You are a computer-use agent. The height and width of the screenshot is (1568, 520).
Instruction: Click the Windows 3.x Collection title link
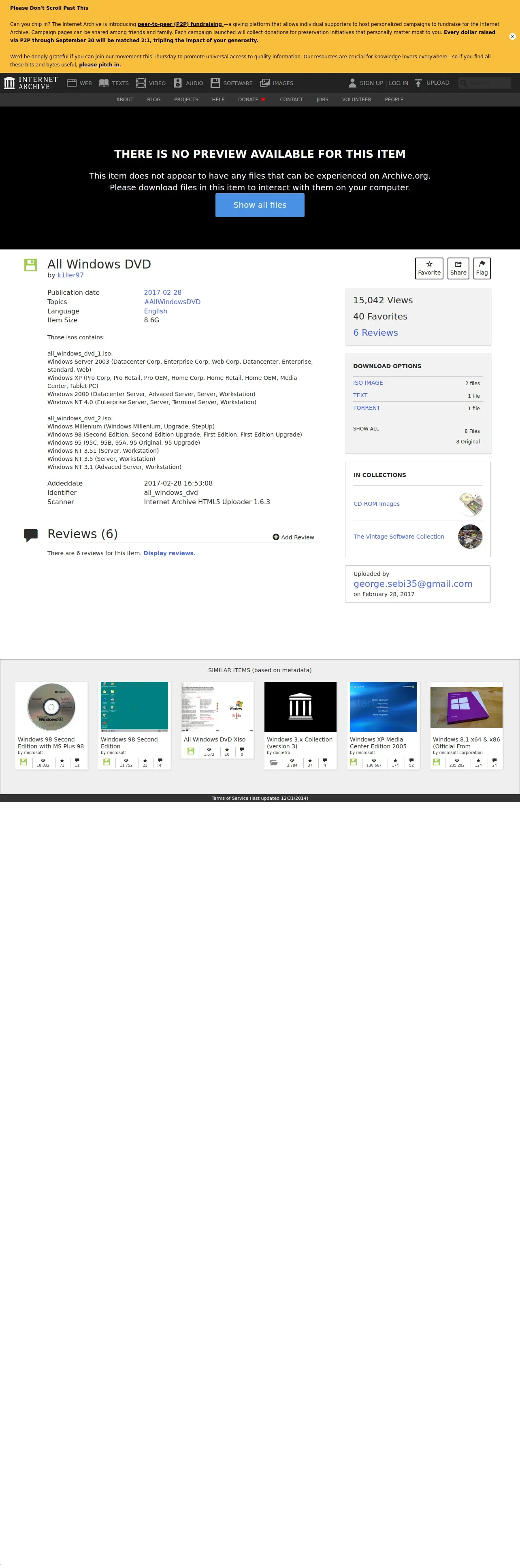pos(300,743)
